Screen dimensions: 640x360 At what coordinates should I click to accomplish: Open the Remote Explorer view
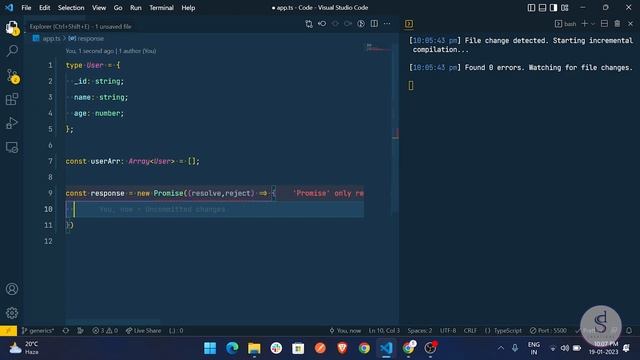click(12, 147)
